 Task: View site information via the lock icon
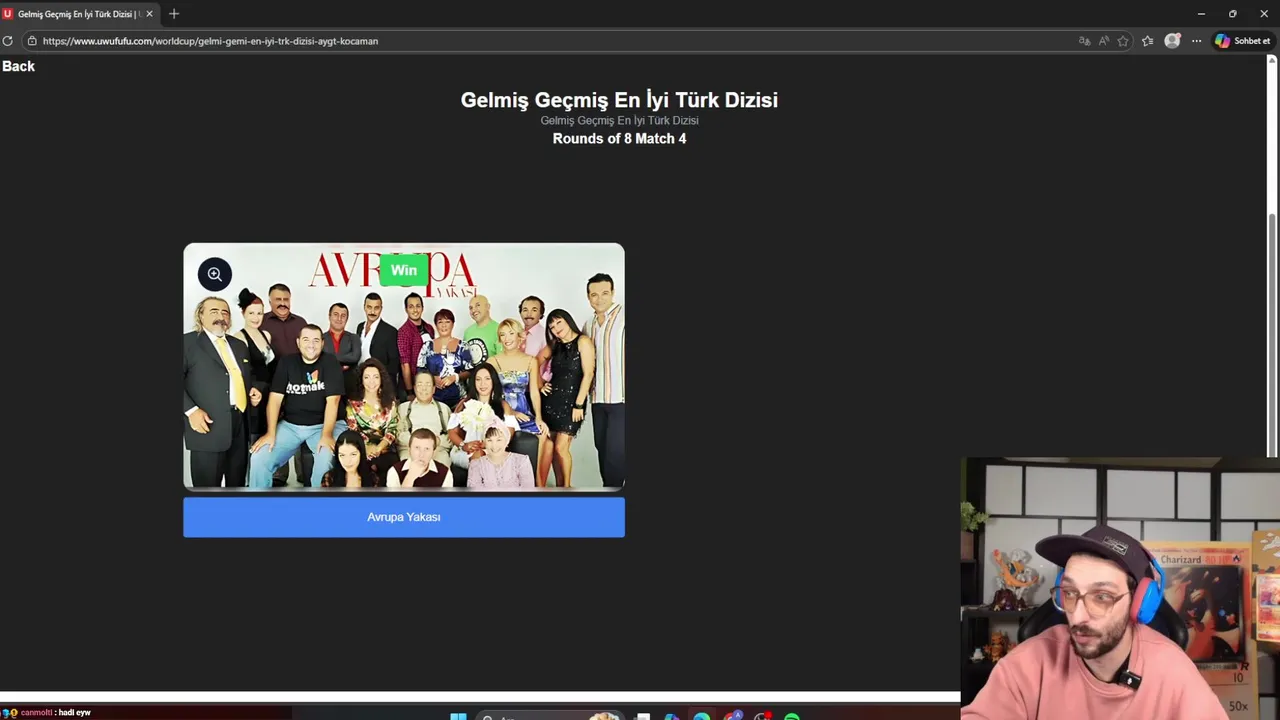coord(32,41)
